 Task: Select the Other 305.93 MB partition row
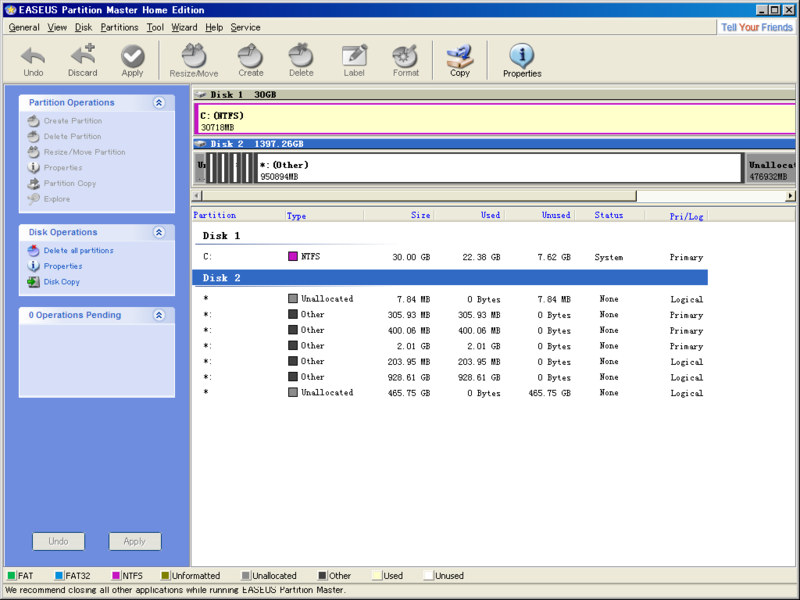point(450,315)
